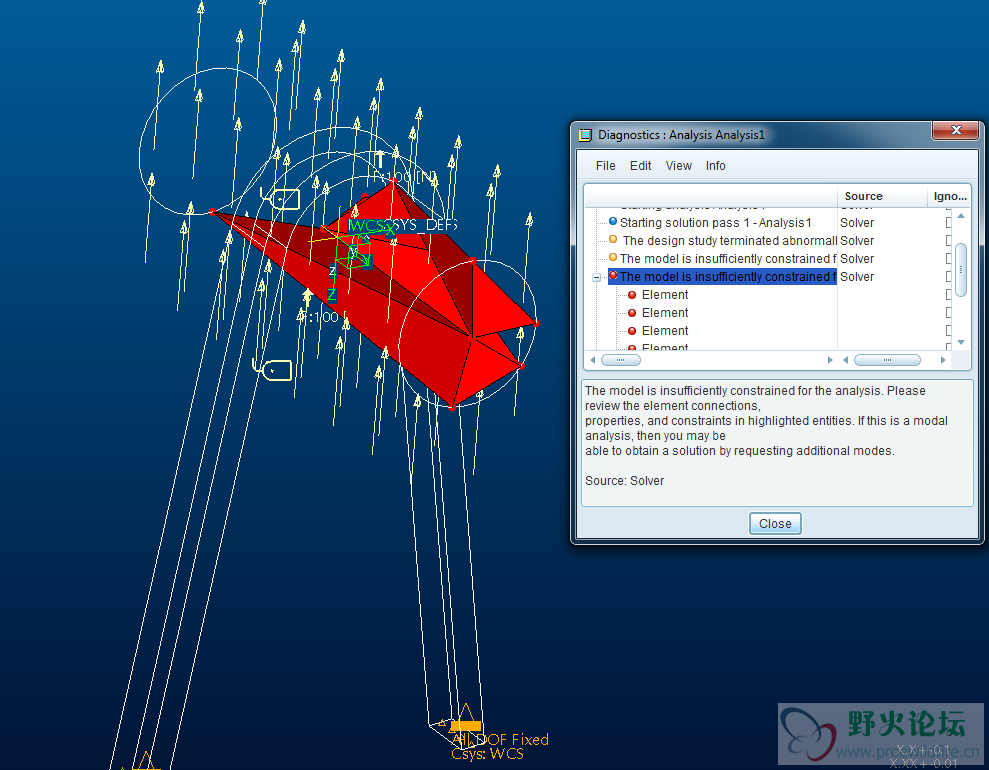This screenshot has height=770, width=989.
Task: Click the 'Source: Solver' text in the description pane
Action: pyautogui.click(x=624, y=481)
